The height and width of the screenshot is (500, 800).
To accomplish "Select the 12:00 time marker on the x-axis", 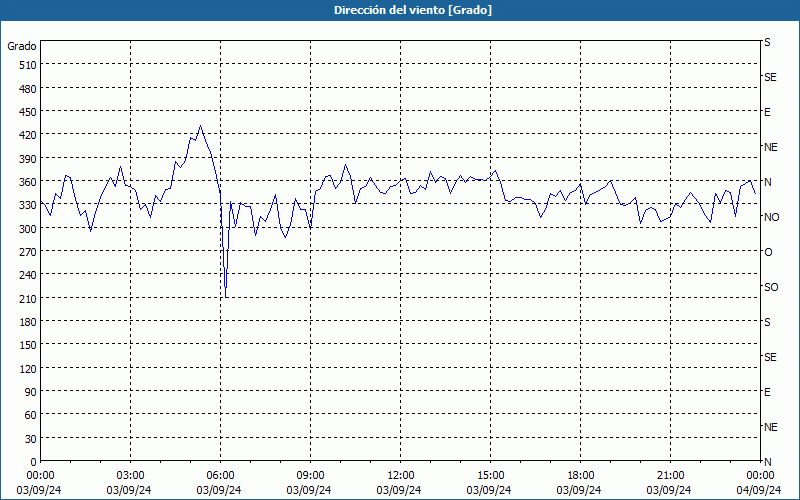I will click(401, 475).
